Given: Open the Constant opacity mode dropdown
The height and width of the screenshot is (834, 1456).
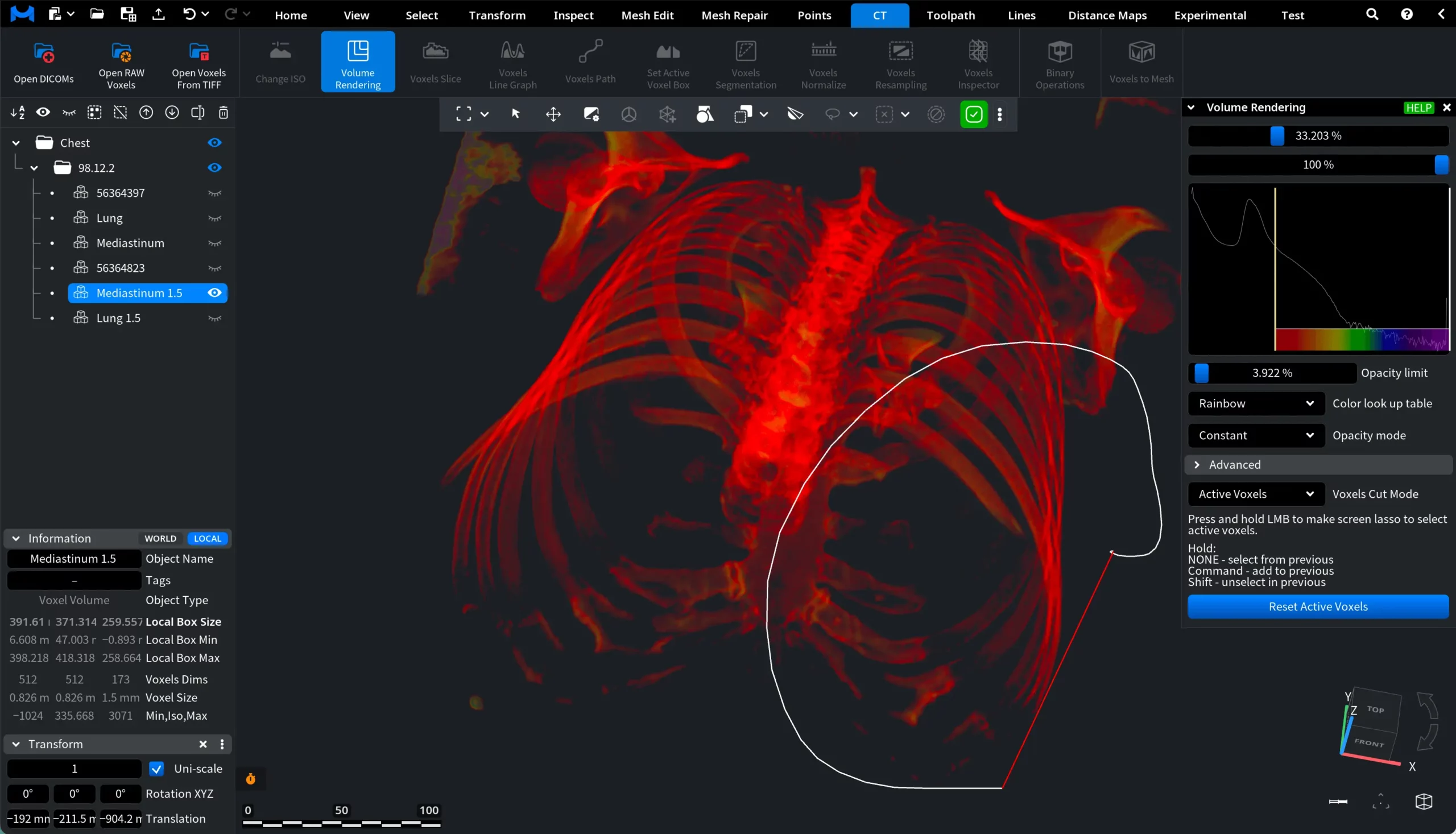Looking at the screenshot, I should (x=1256, y=435).
